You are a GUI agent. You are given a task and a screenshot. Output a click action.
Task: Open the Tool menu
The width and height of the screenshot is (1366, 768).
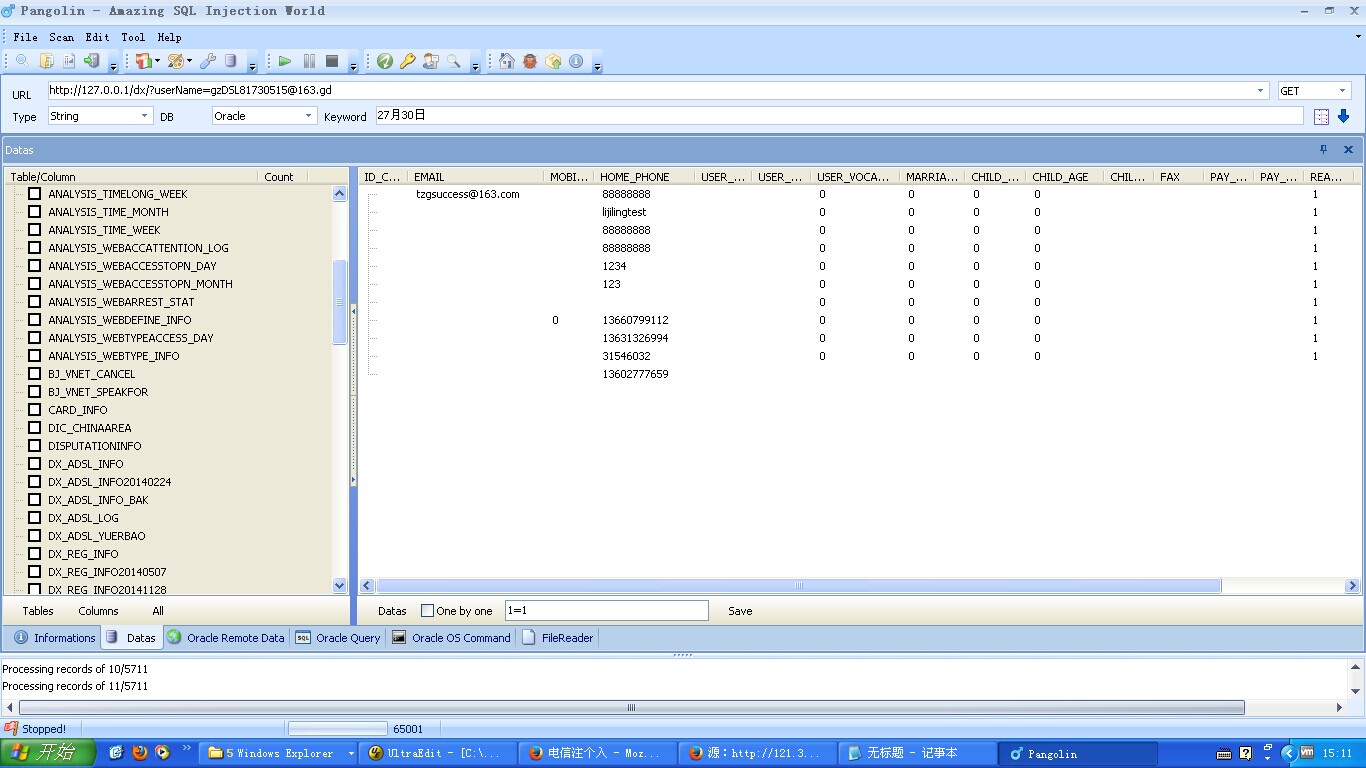(x=133, y=37)
